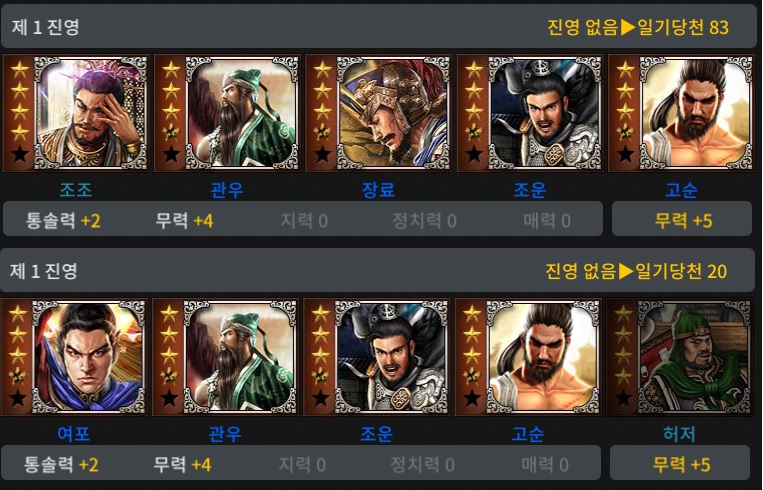Open 조운 portrait in the bottom row

click(x=392, y=357)
